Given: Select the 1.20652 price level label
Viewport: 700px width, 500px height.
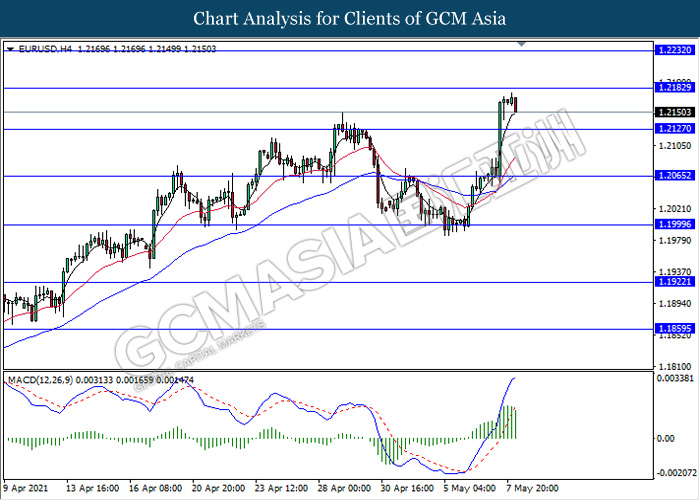Looking at the screenshot, I should (x=675, y=175).
